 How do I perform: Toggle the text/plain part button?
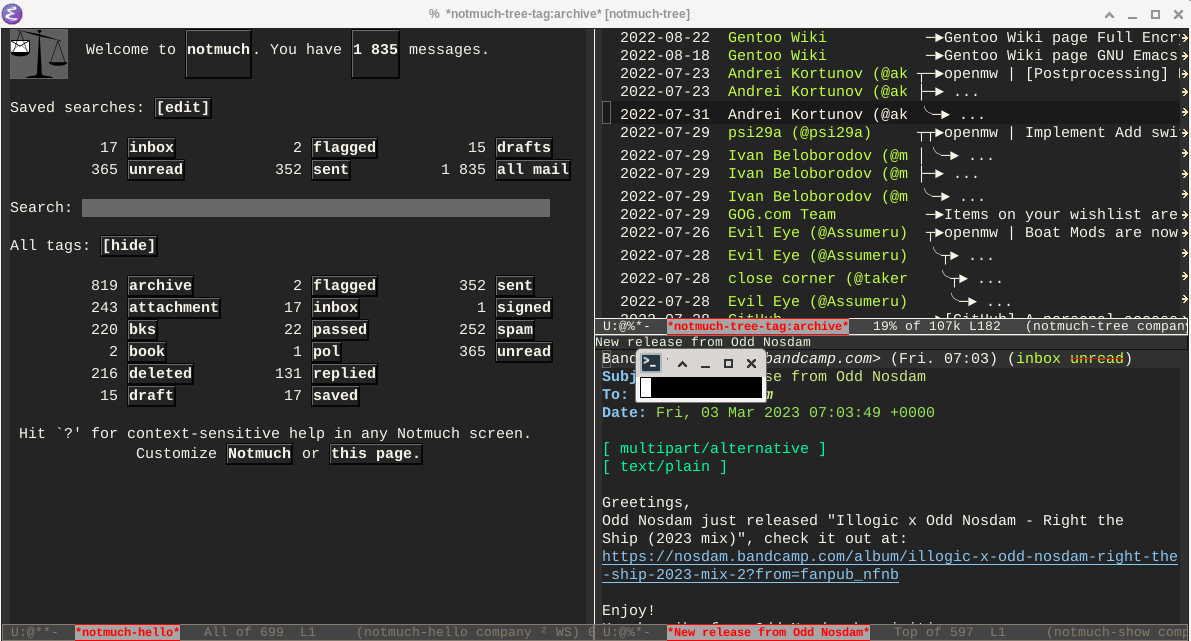pos(665,466)
